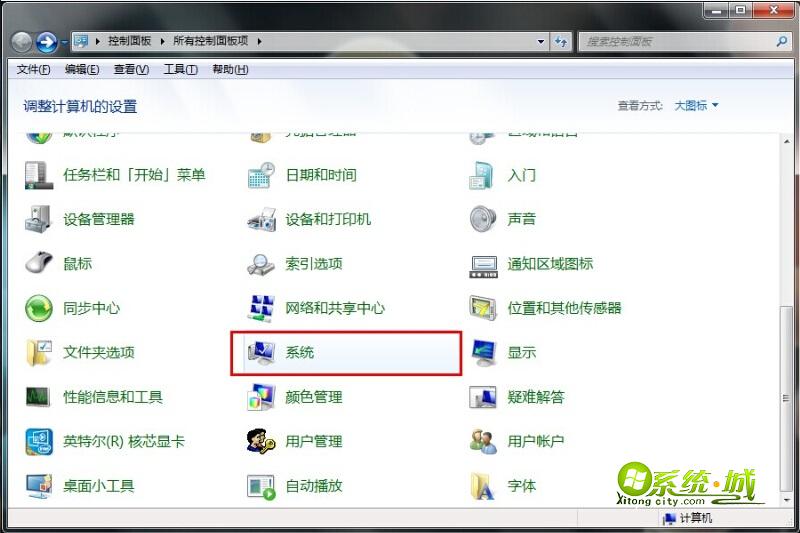Open 字体 folder icon
Viewport: 800px width, 533px height.
[x=483, y=486]
